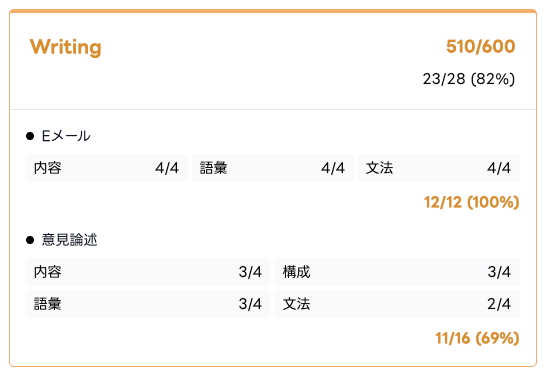Image resolution: width=548 pixels, height=376 pixels.
Task: Click the 意見論述 文法 2/4 cell
Action: click(x=397, y=304)
